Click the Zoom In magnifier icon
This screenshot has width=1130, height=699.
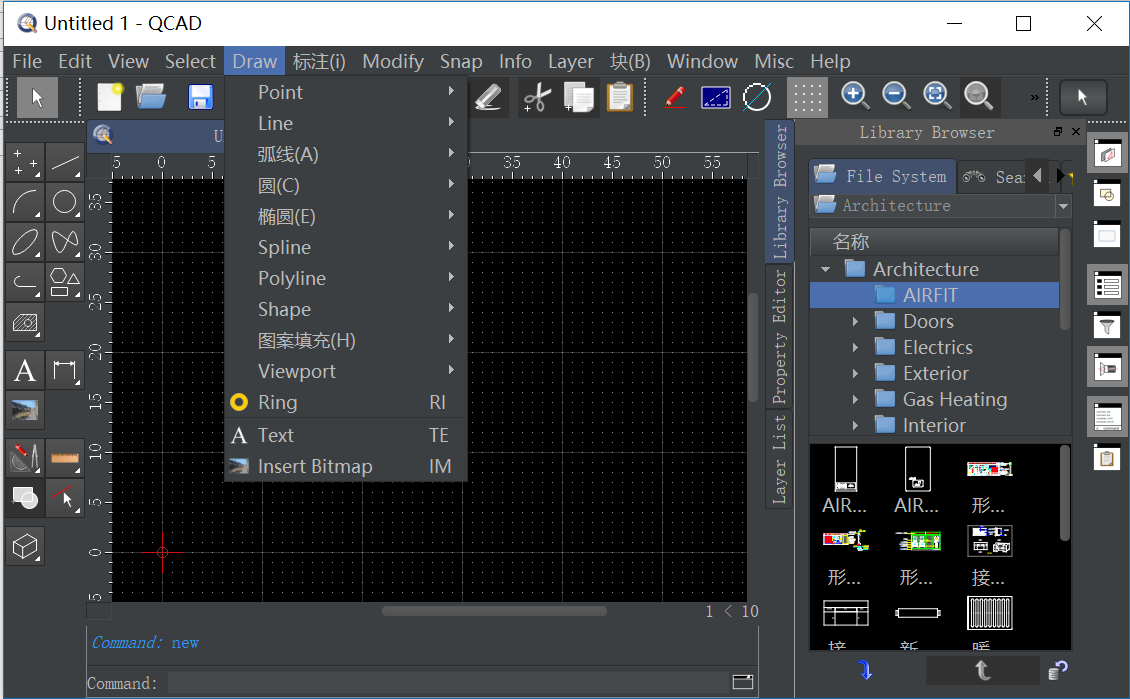pyautogui.click(x=854, y=96)
